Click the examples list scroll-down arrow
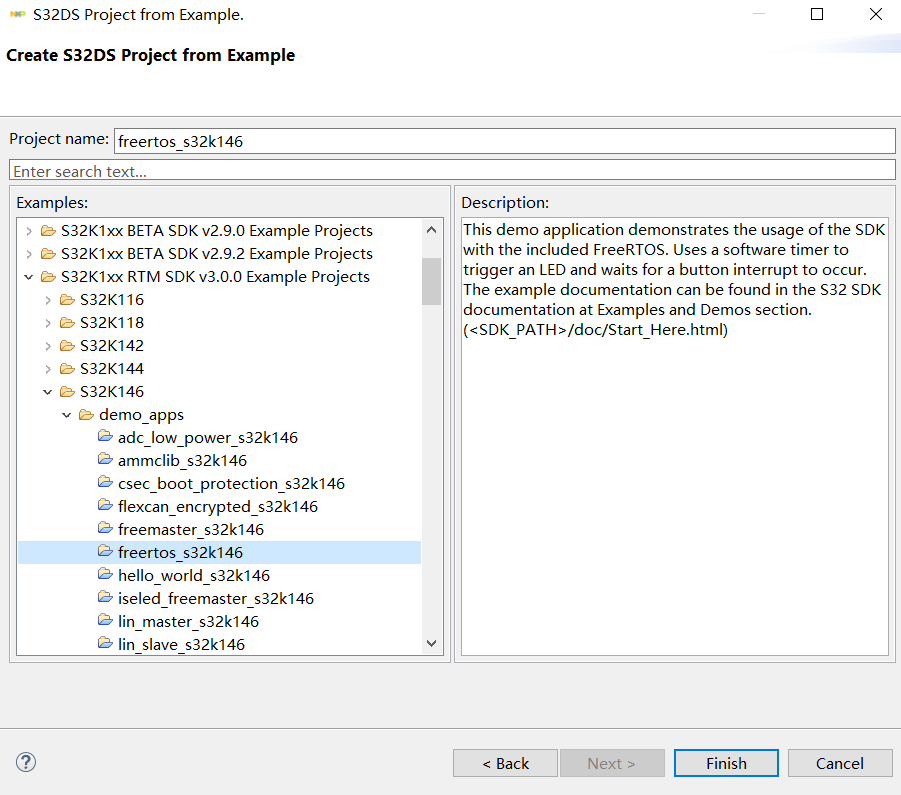901x795 pixels. click(x=432, y=643)
